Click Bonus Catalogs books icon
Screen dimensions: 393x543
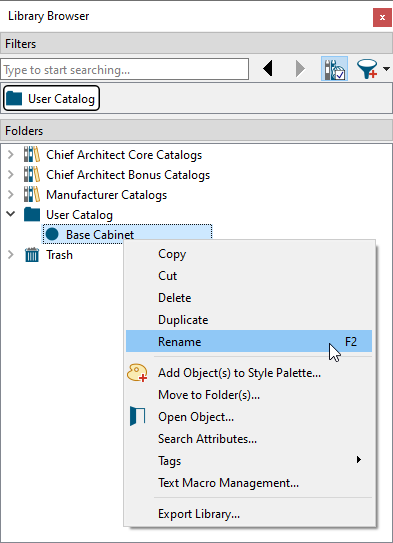[32, 175]
